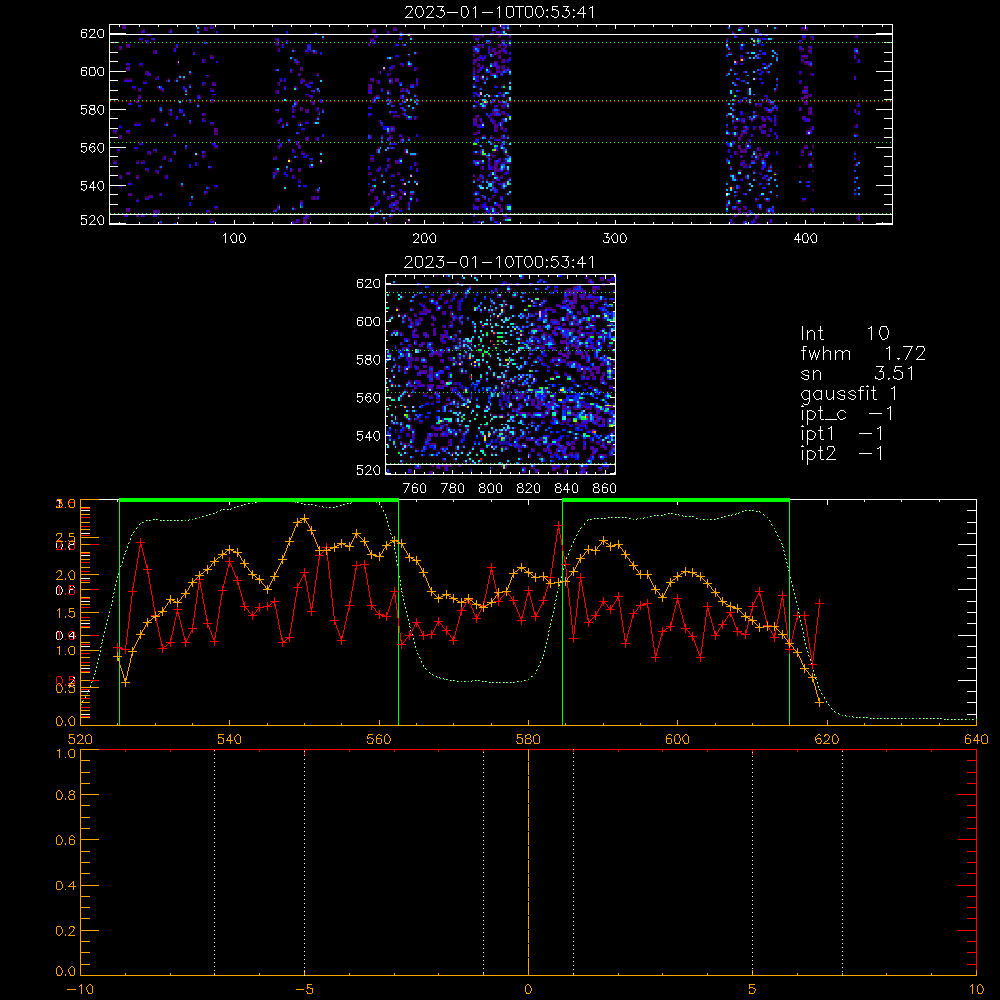Click the thick green bar over the right profile window

(676, 501)
